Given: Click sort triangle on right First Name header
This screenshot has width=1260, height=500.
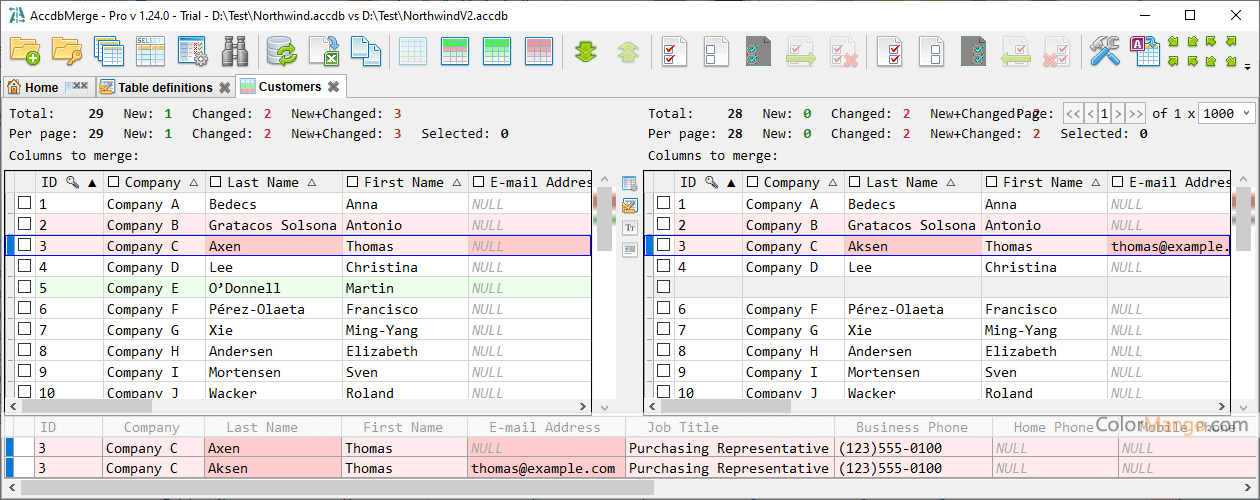Looking at the screenshot, I should [x=1095, y=183].
